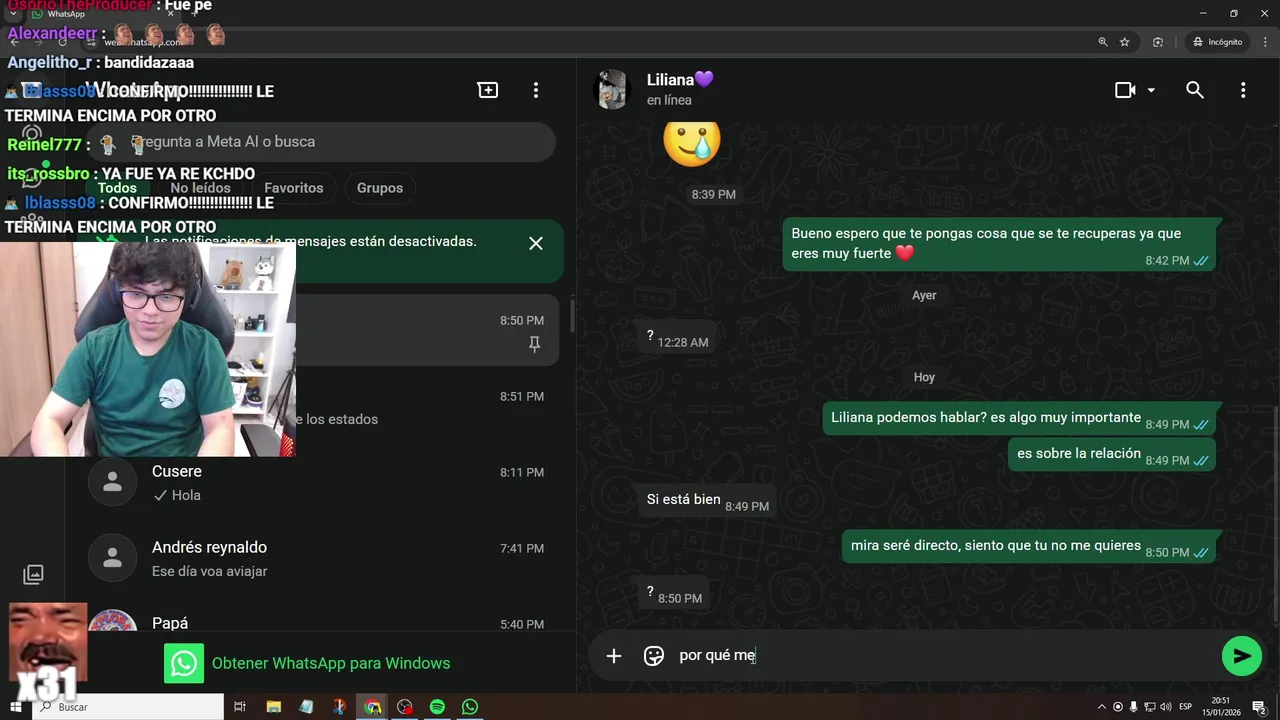Viewport: 1280px width, 720px height.
Task: Open the volume control in system tray
Action: pos(1165,707)
